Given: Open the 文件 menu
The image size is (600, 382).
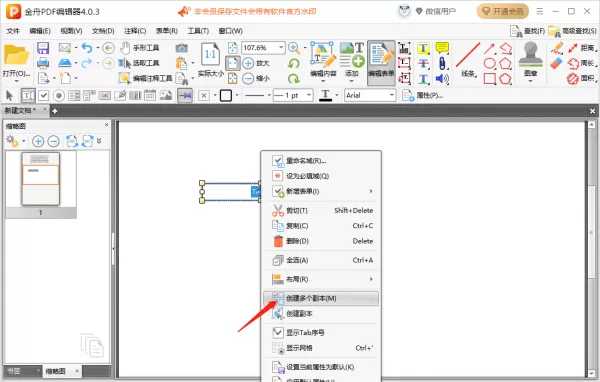Looking at the screenshot, I should tap(13, 31).
